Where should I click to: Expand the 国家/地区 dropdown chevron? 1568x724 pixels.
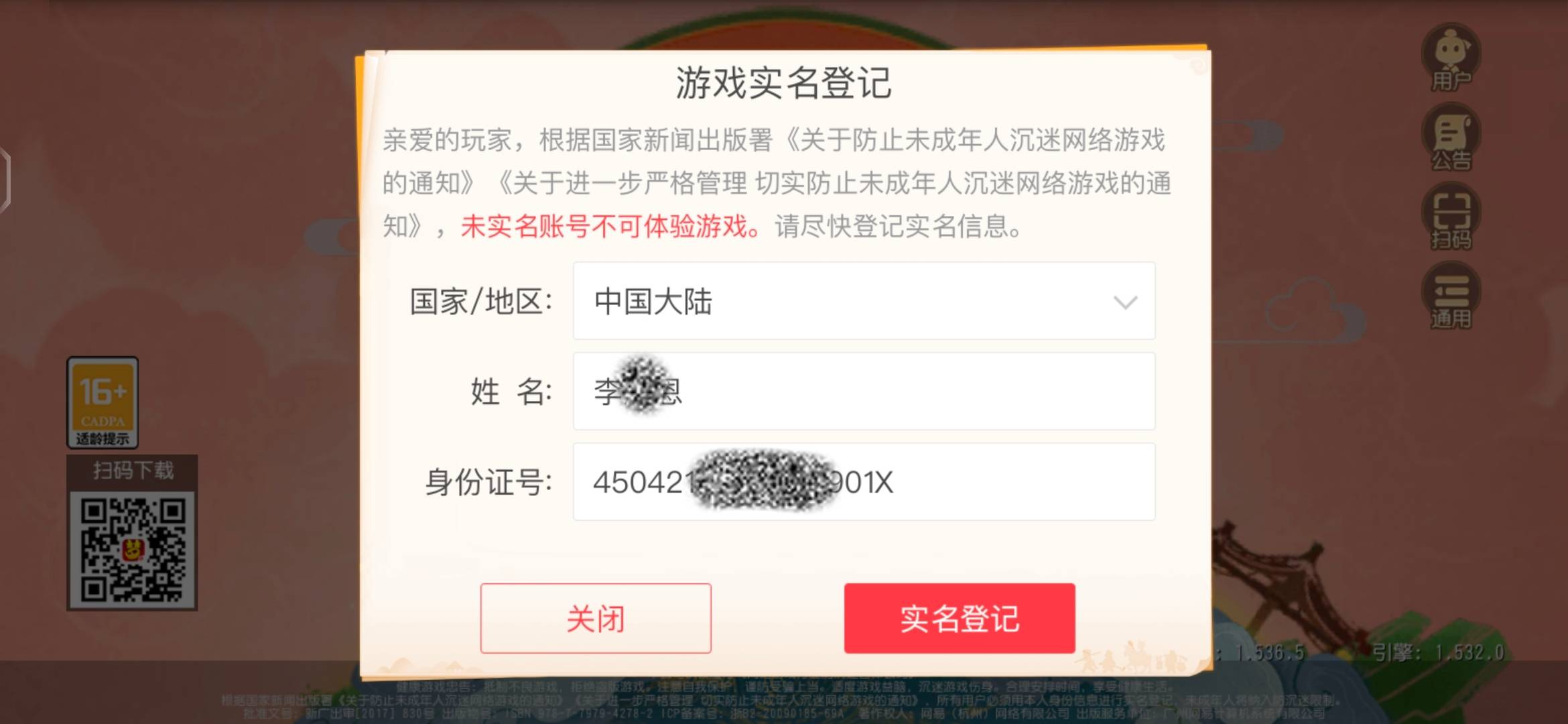[x=1125, y=302]
